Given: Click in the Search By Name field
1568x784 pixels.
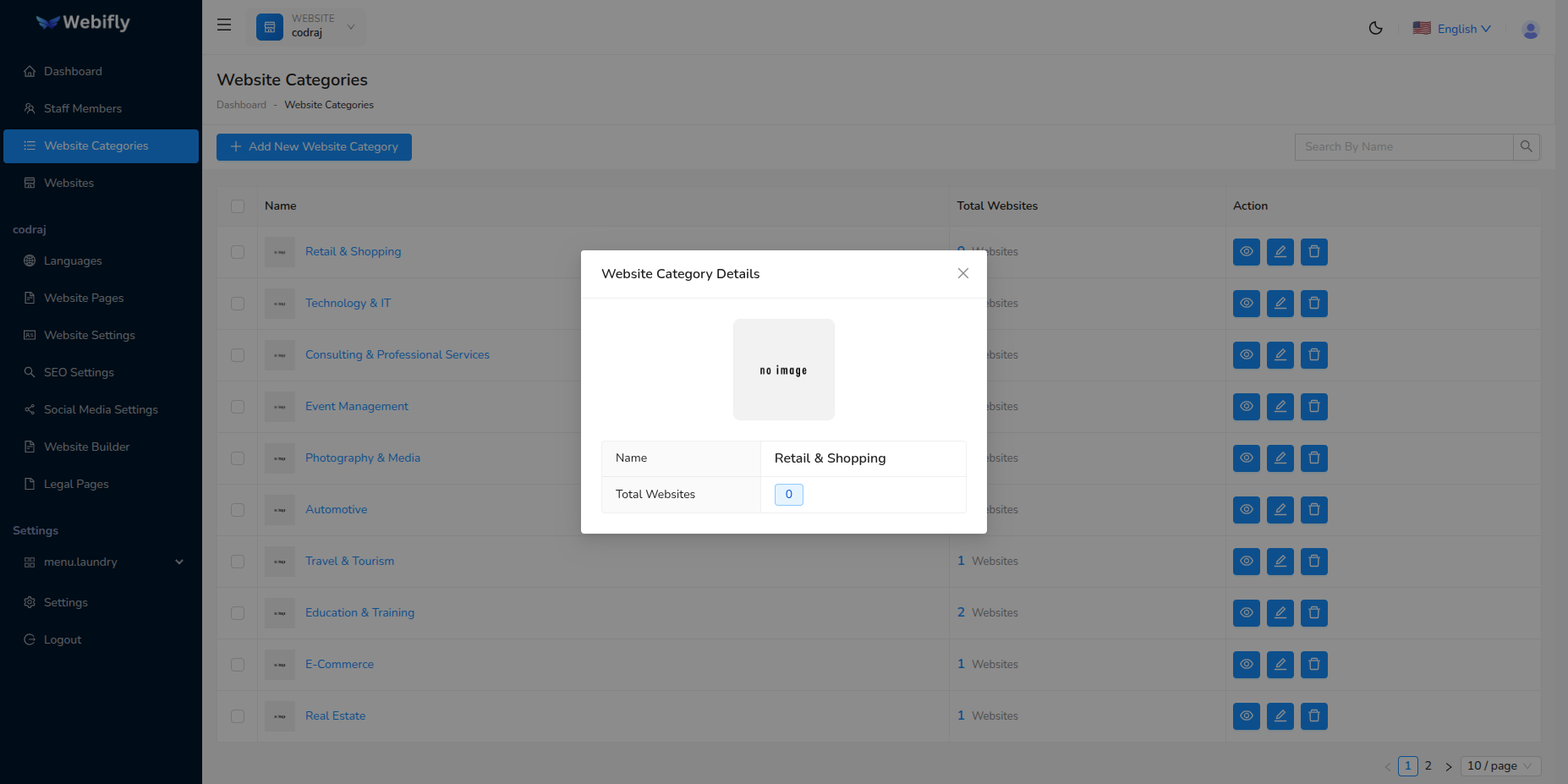Looking at the screenshot, I should (x=1403, y=146).
